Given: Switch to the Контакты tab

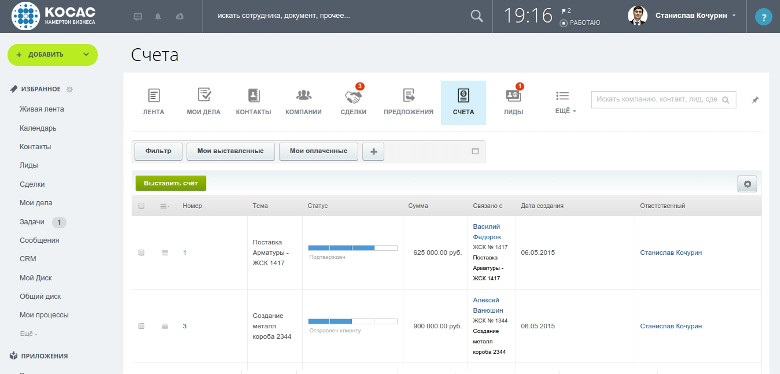Looking at the screenshot, I should coord(253,102).
